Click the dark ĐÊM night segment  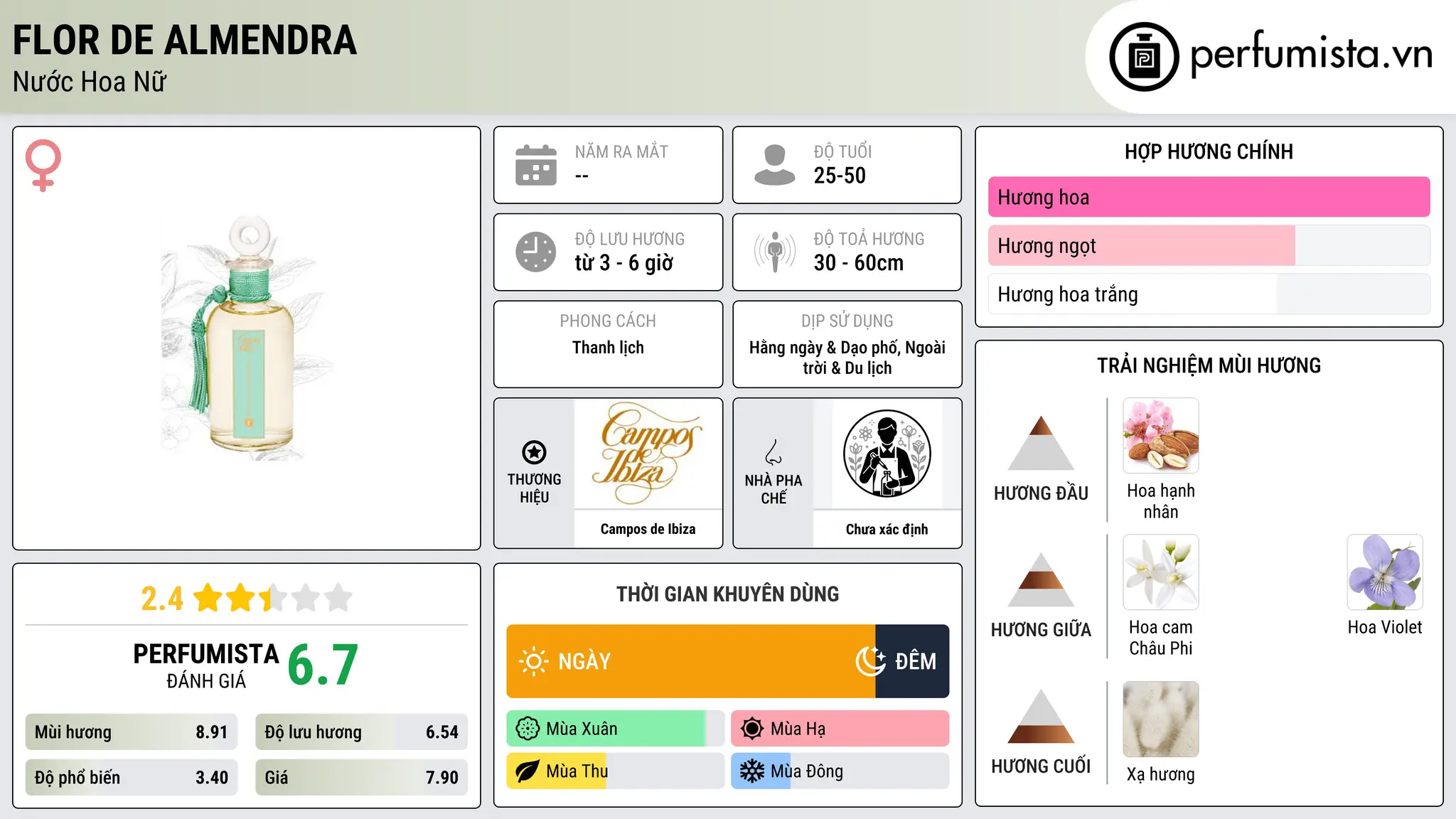[x=912, y=661]
